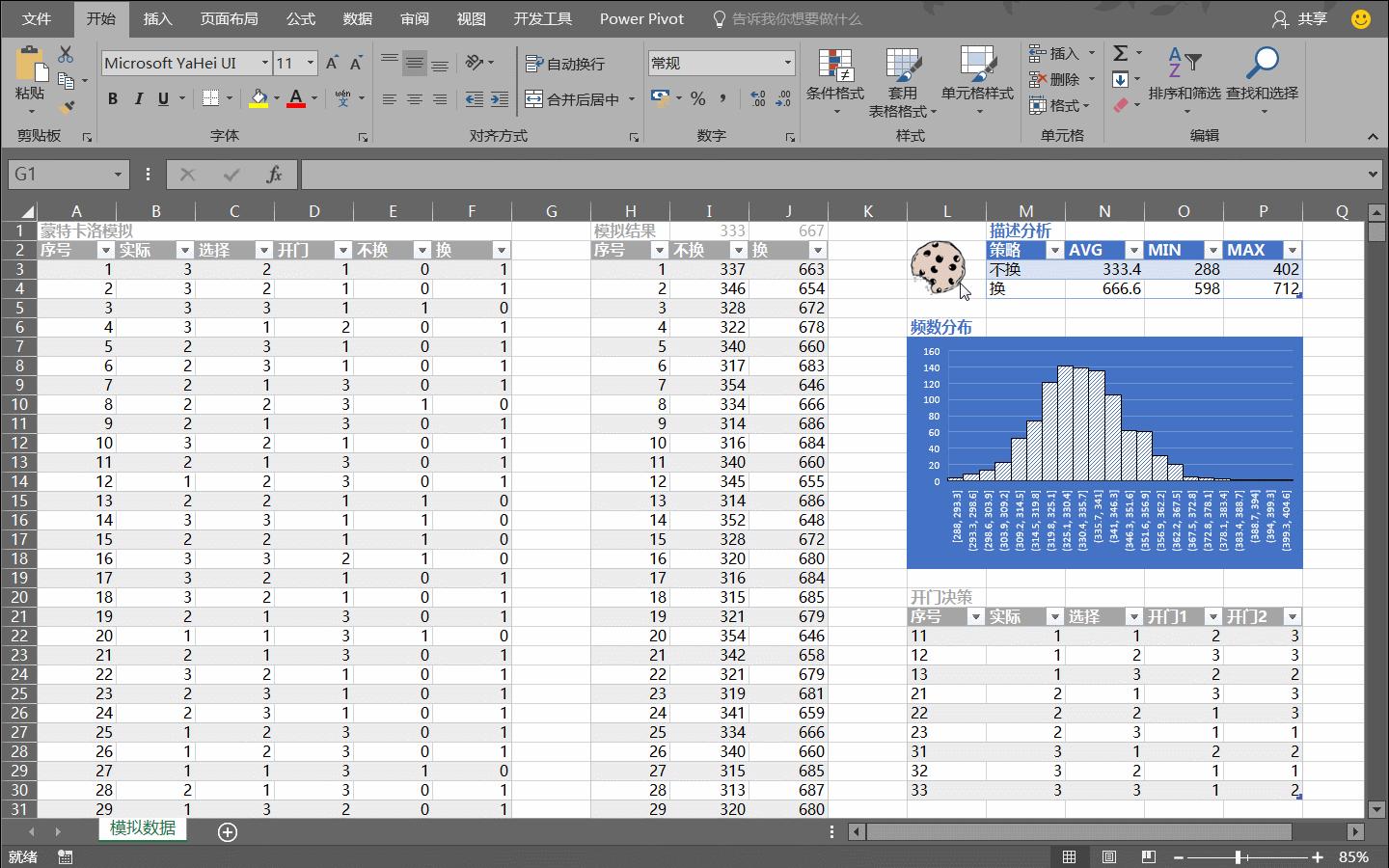Toggle middle vertical alignment
This screenshot has width=1389, height=868.
coord(415,64)
